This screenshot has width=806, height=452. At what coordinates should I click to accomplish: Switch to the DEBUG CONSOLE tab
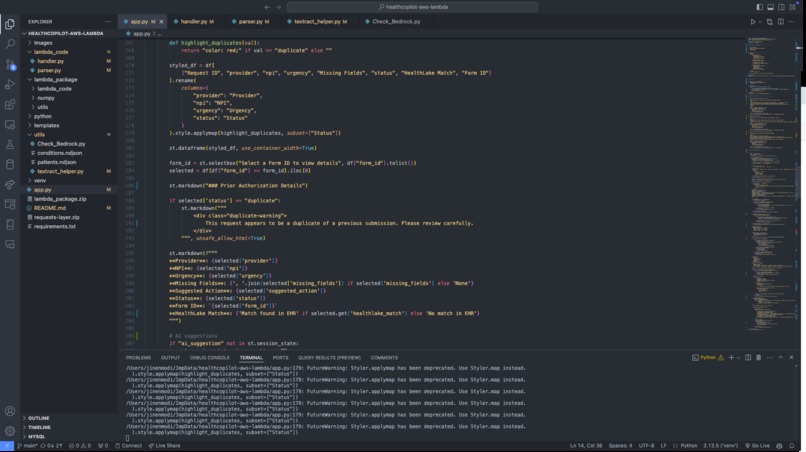pyautogui.click(x=210, y=357)
